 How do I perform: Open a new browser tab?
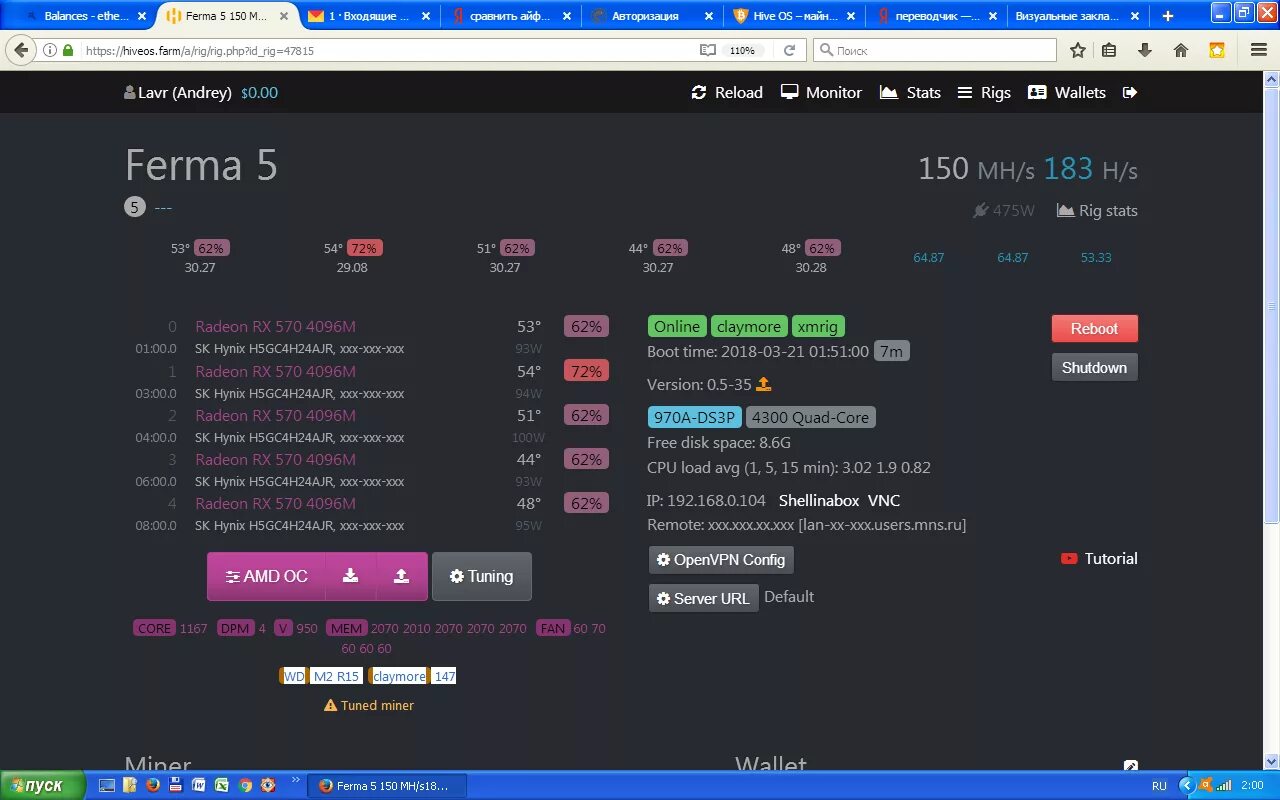(x=1168, y=16)
